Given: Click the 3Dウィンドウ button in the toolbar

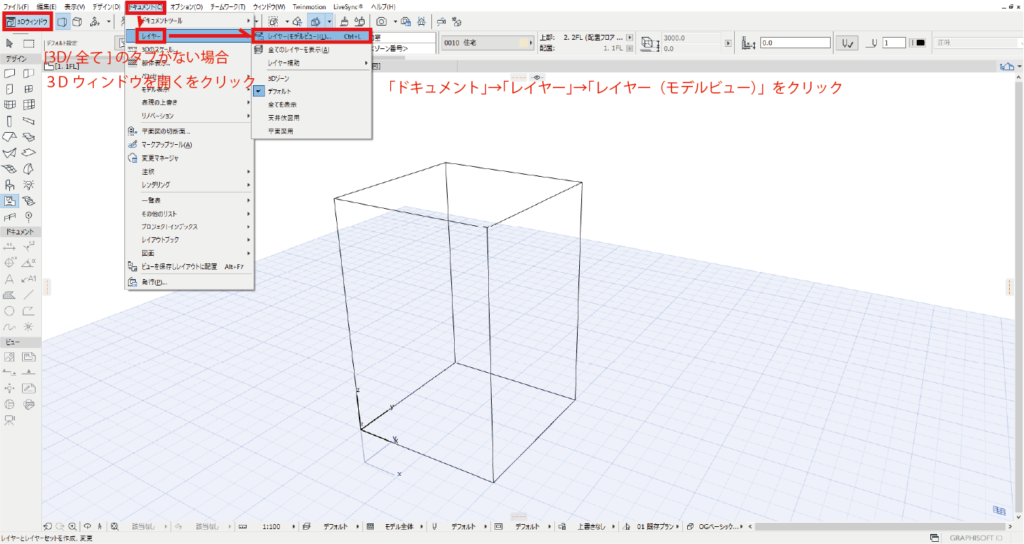Looking at the screenshot, I should coord(27,22).
